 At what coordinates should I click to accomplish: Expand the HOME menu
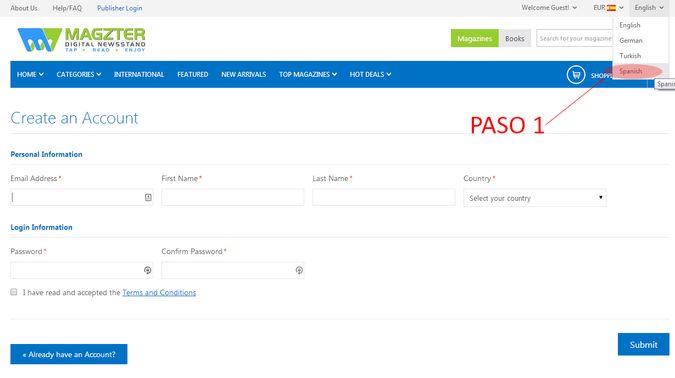[x=30, y=74]
